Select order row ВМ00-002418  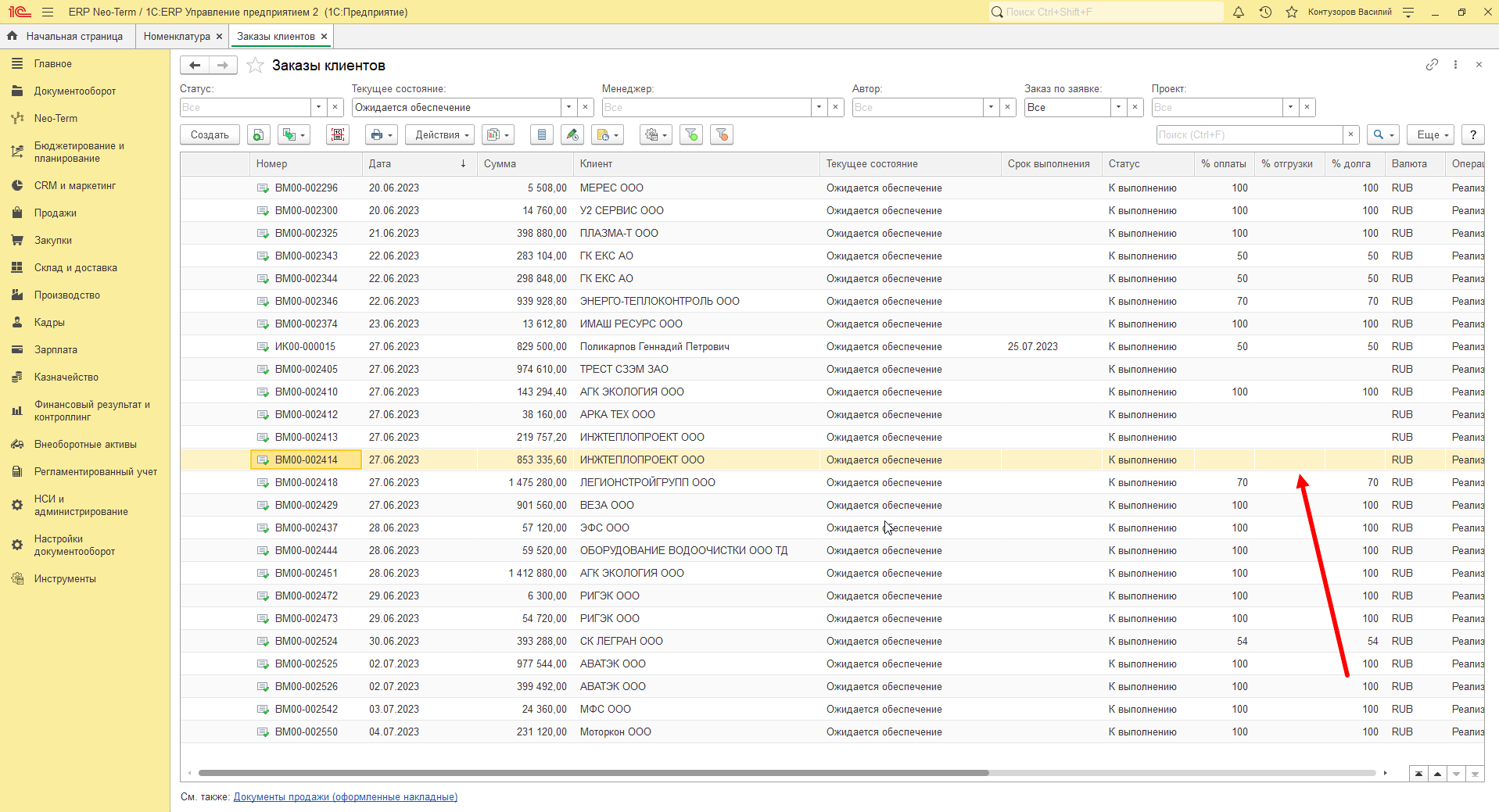click(832, 482)
